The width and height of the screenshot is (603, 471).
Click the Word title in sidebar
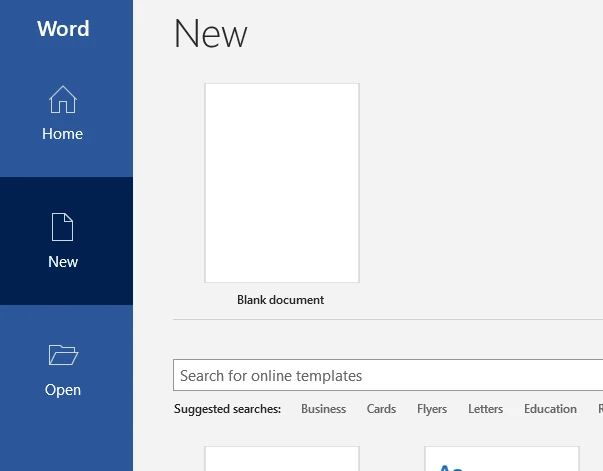tap(63, 28)
